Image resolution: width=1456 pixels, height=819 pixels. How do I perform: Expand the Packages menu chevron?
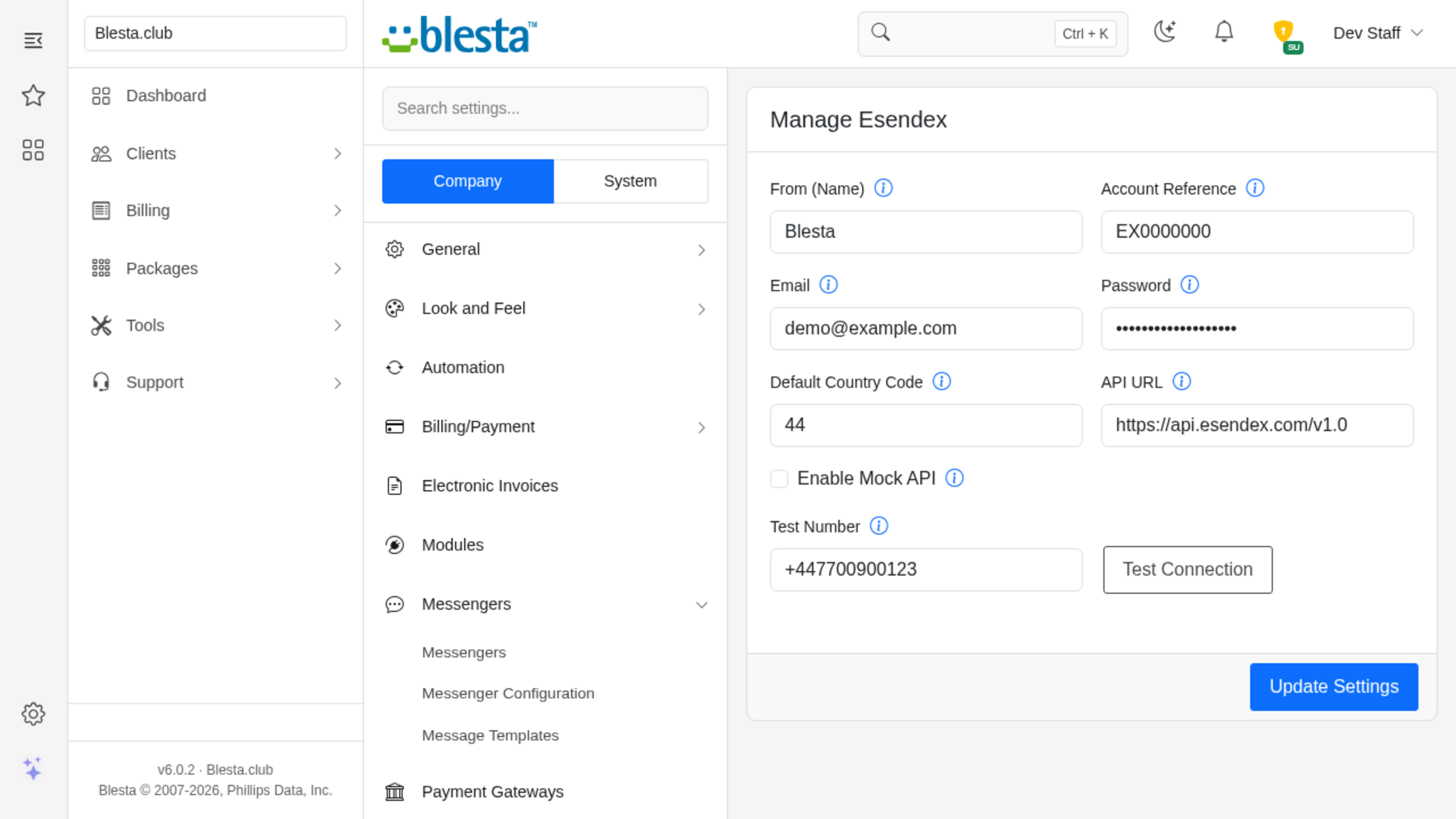click(x=337, y=268)
